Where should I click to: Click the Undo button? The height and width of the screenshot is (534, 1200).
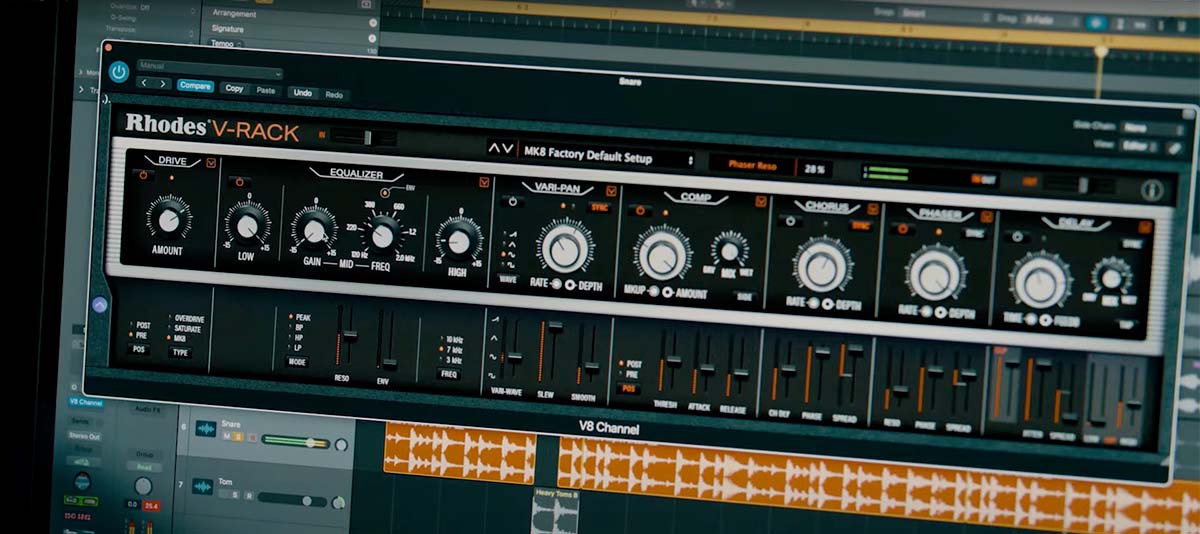[x=302, y=93]
